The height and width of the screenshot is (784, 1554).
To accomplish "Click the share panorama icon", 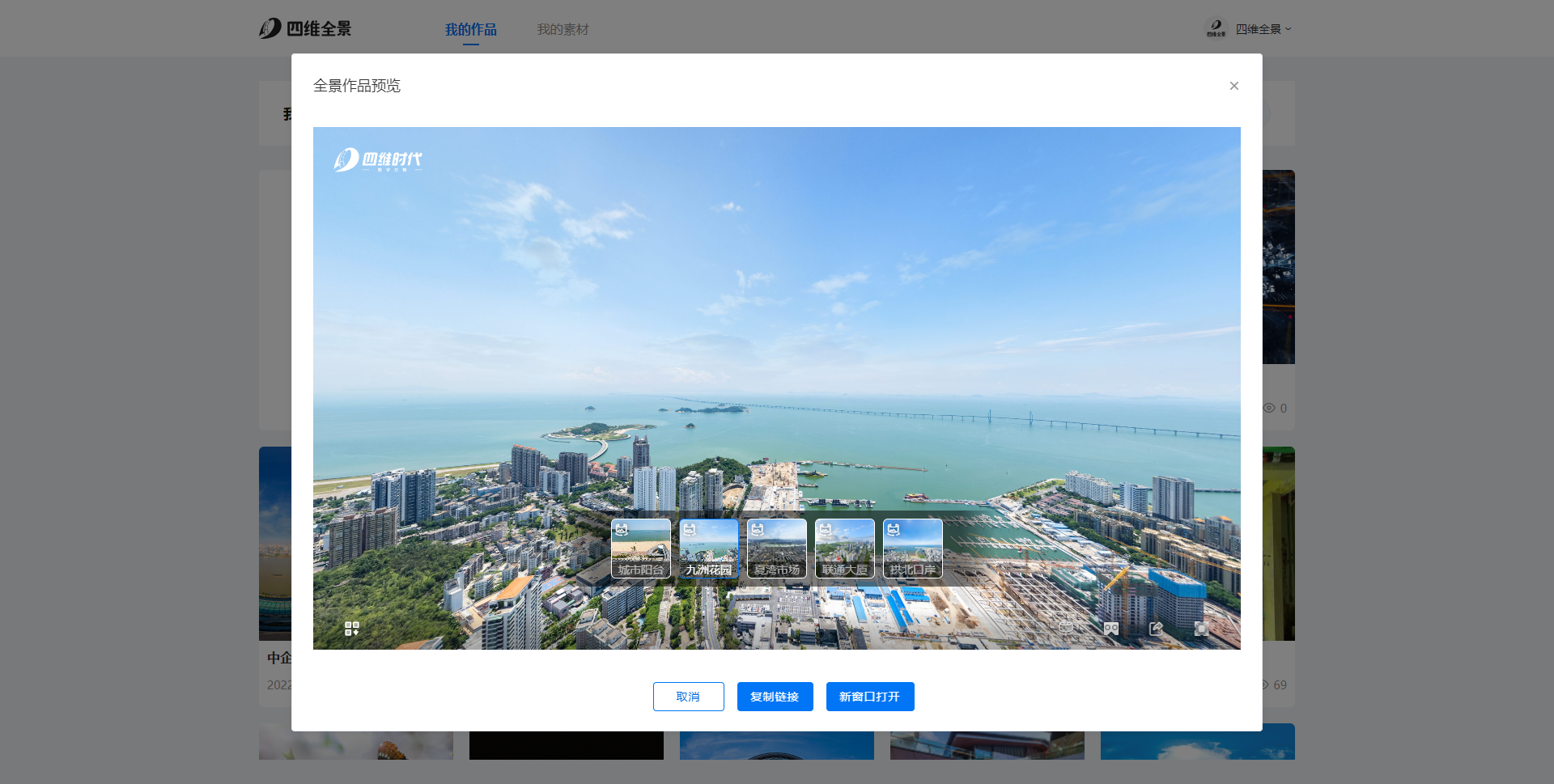I will (x=1156, y=629).
